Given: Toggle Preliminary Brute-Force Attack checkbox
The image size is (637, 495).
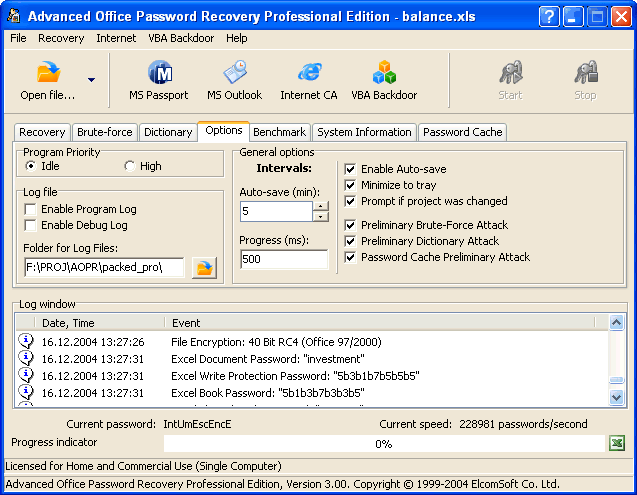Looking at the screenshot, I should 350,225.
